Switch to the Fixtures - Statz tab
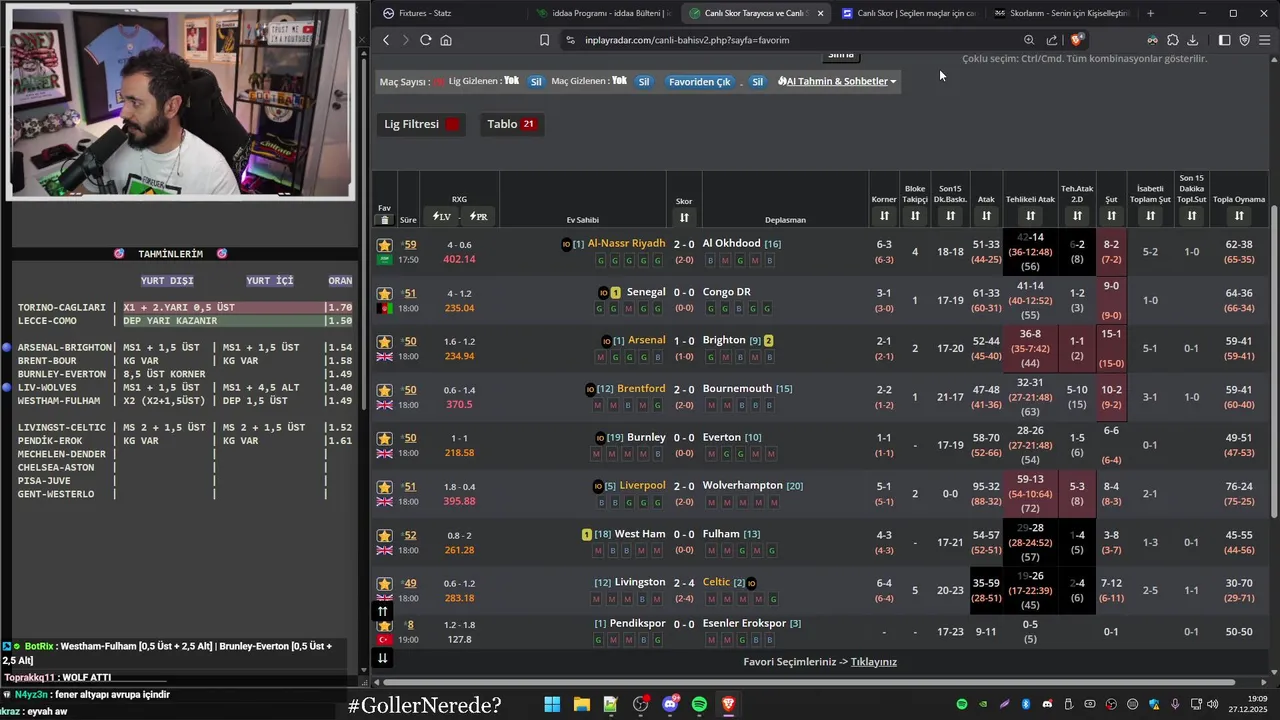1280x720 pixels. (448, 13)
